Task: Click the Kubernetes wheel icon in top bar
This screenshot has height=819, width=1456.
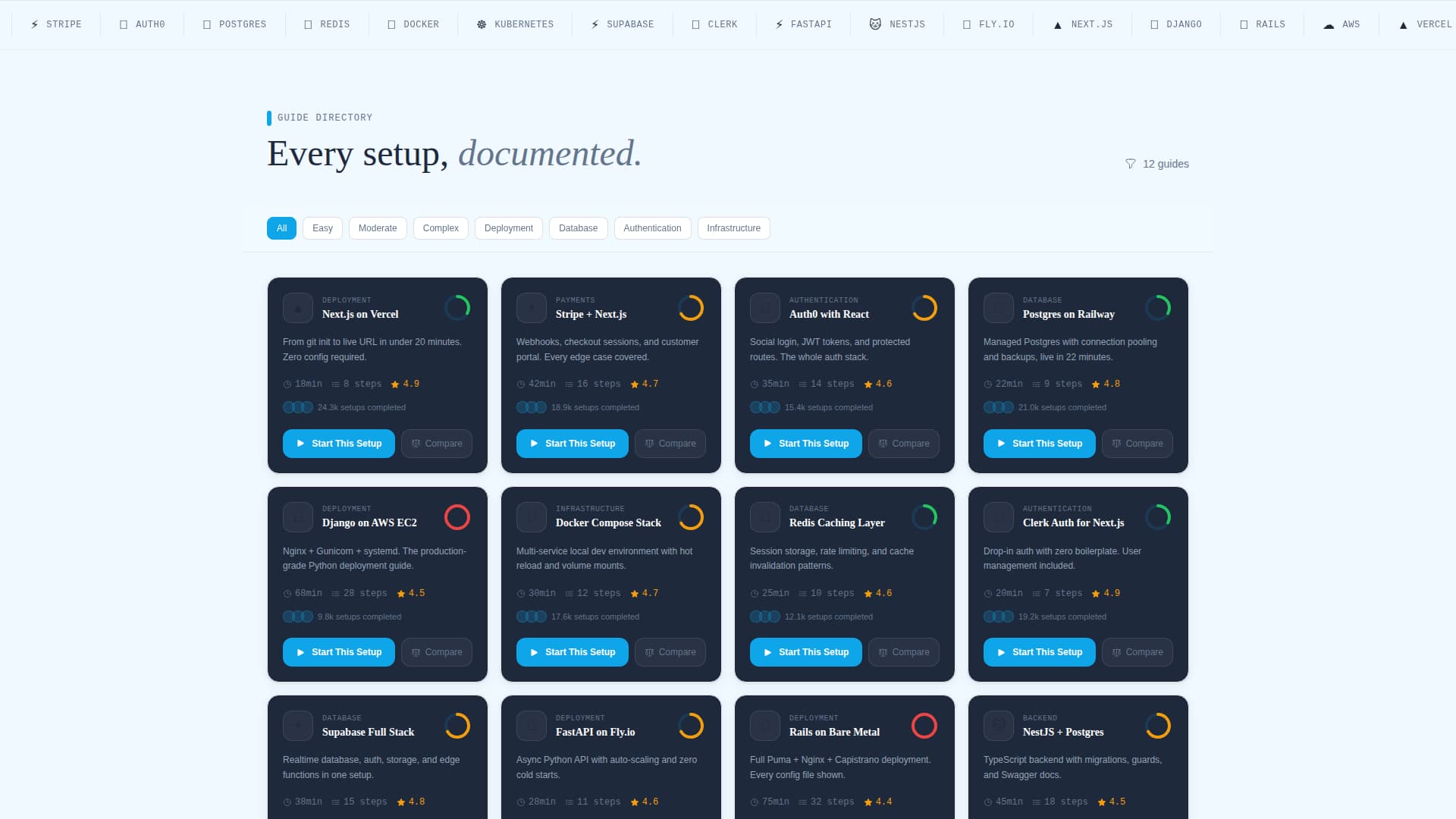Action: (482, 24)
